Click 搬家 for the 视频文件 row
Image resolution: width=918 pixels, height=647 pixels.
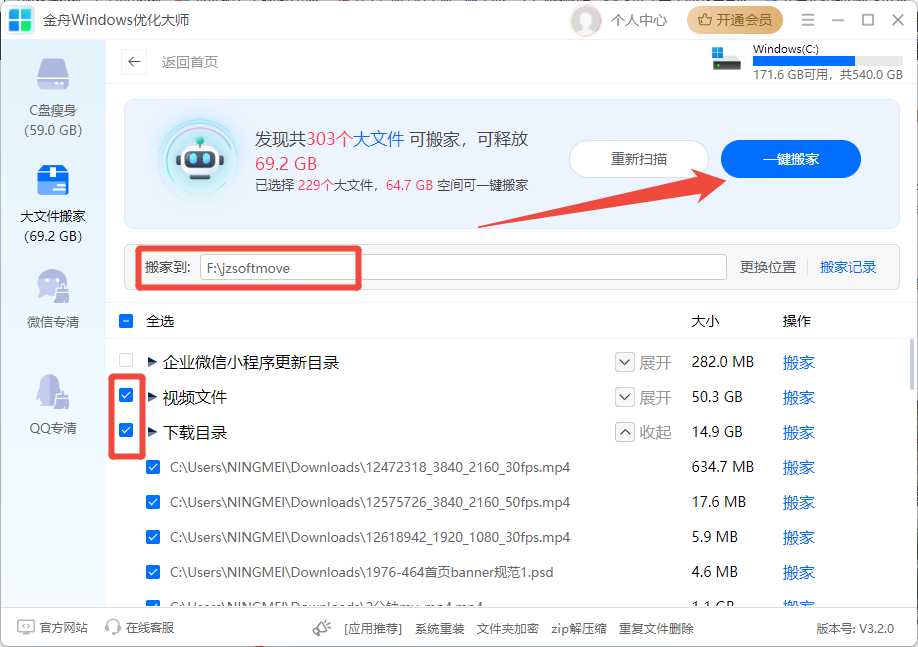pos(799,398)
